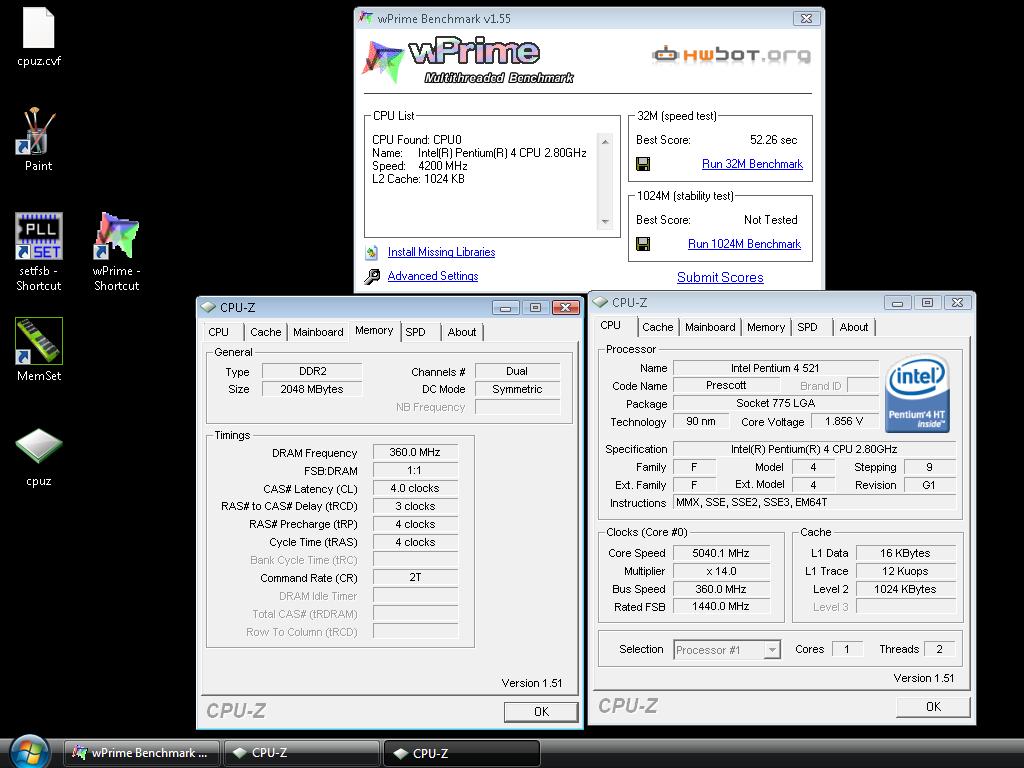Select the middle CPU-Z taskbar button
This screenshot has height=768, width=1024.
(302, 753)
